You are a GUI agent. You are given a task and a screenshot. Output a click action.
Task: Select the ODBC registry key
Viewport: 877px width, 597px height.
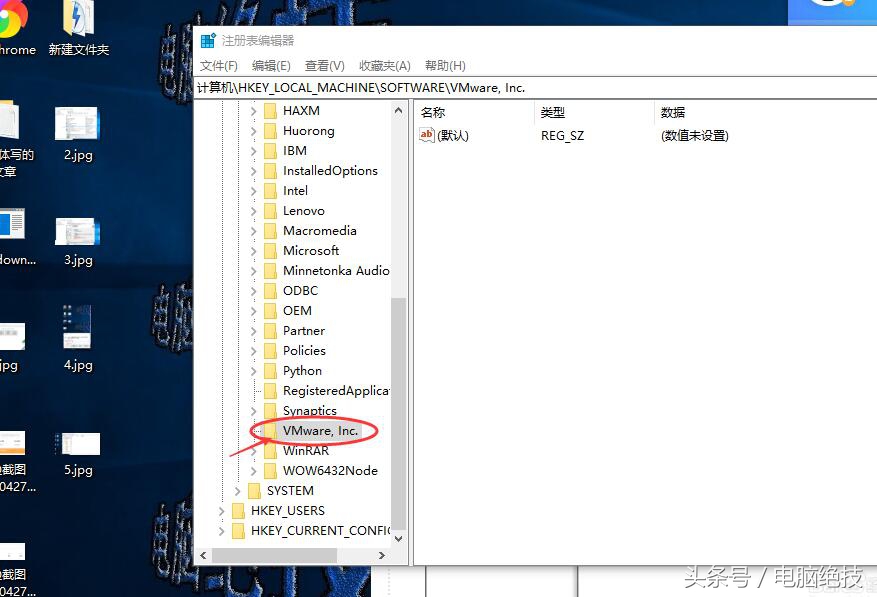[x=298, y=290]
